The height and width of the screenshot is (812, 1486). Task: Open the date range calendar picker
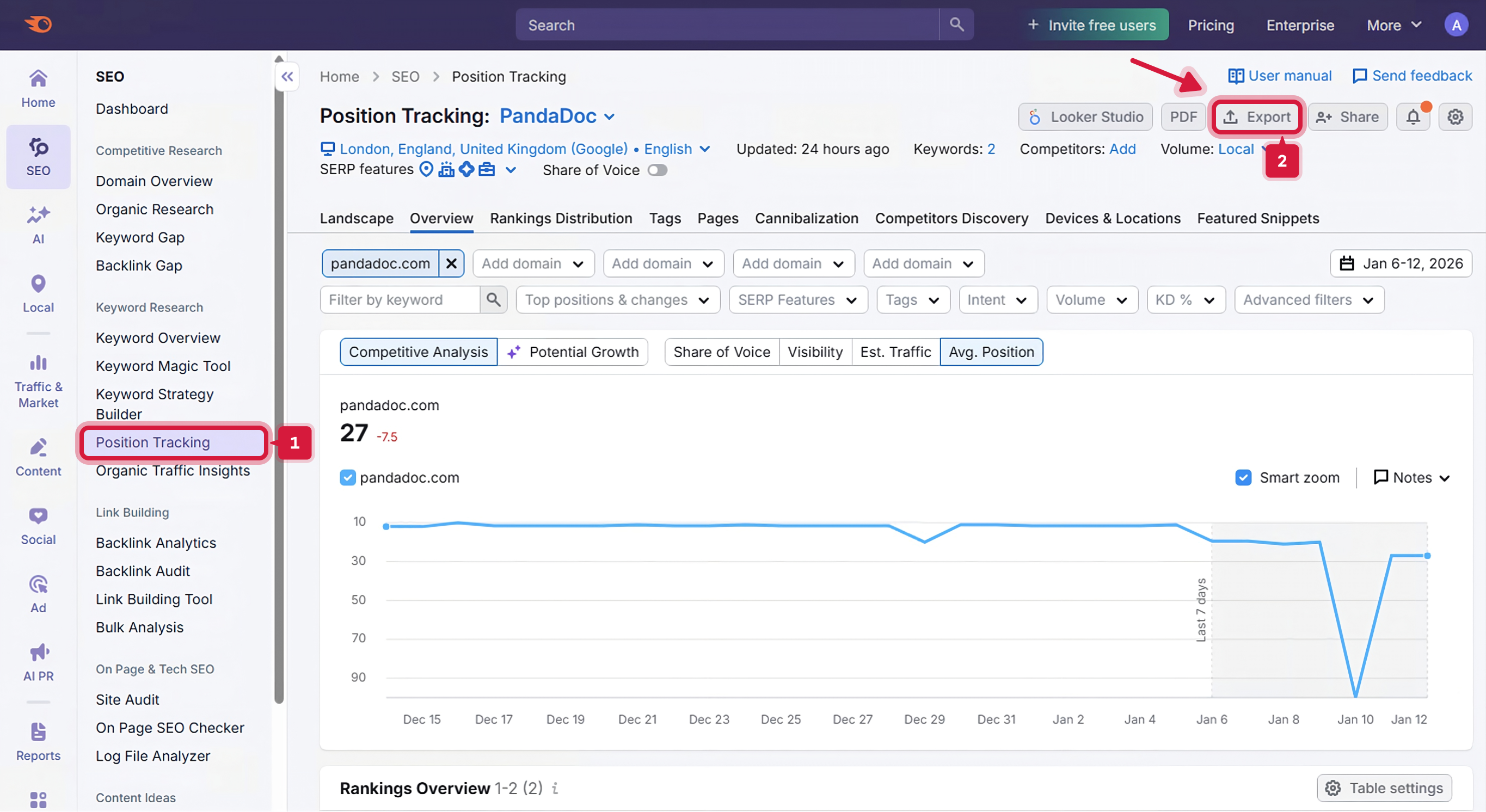coord(1402,263)
